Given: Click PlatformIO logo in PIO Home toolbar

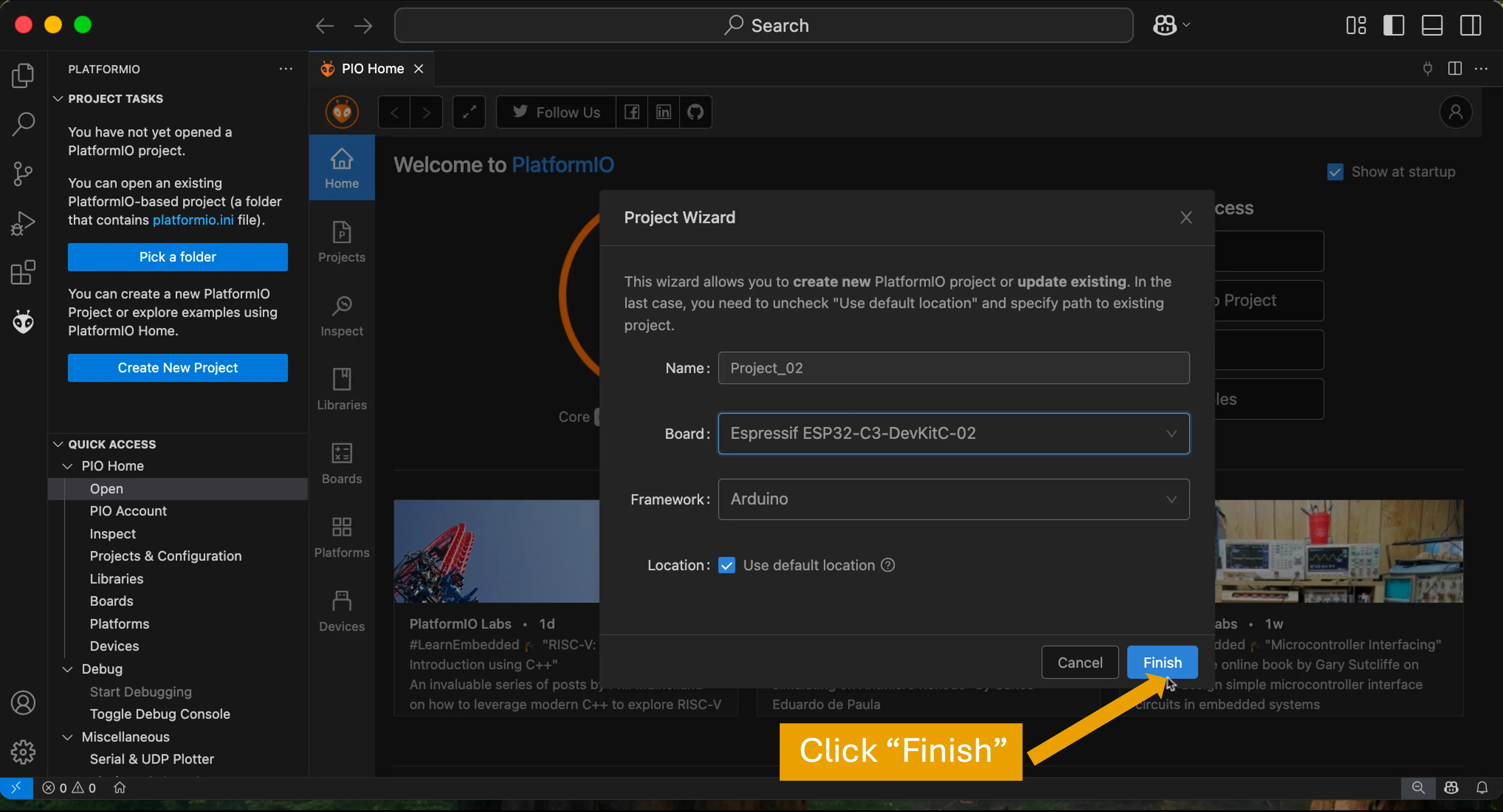Looking at the screenshot, I should pos(342,112).
